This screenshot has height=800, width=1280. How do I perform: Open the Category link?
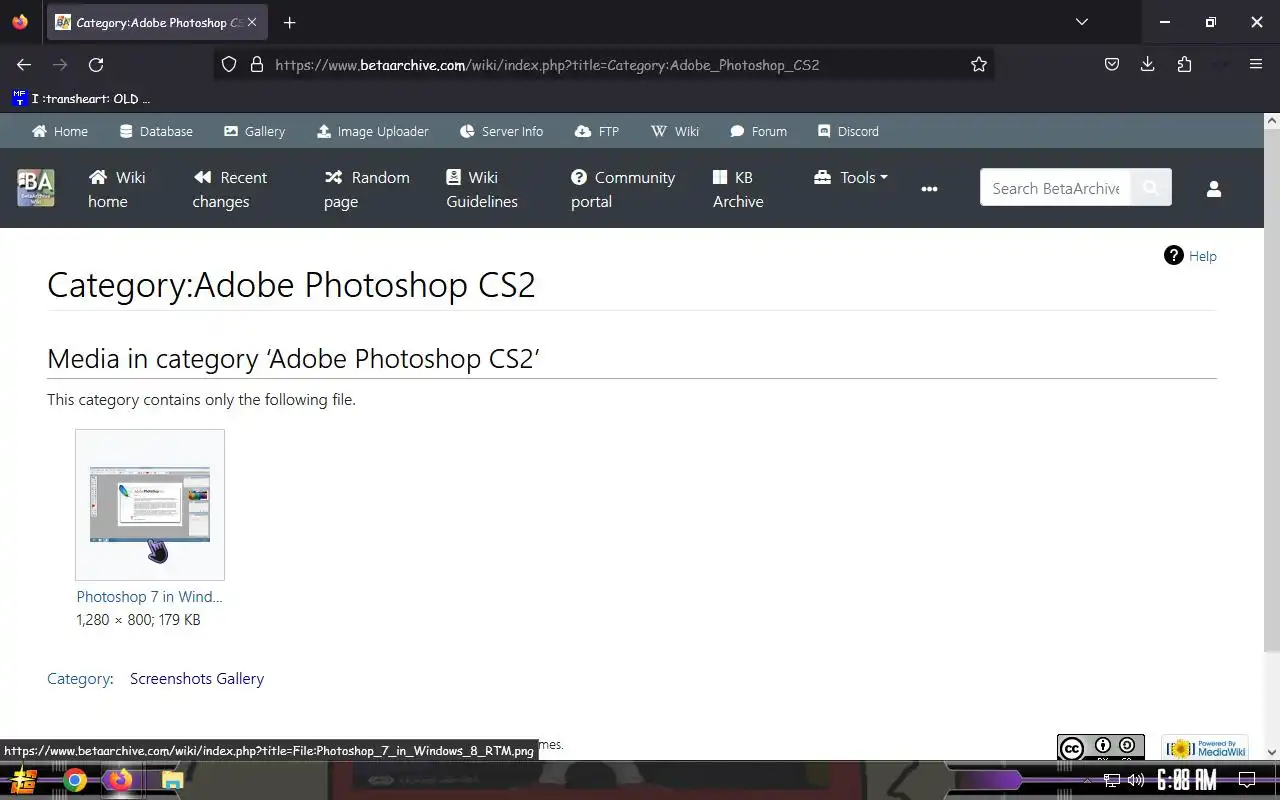(79, 678)
